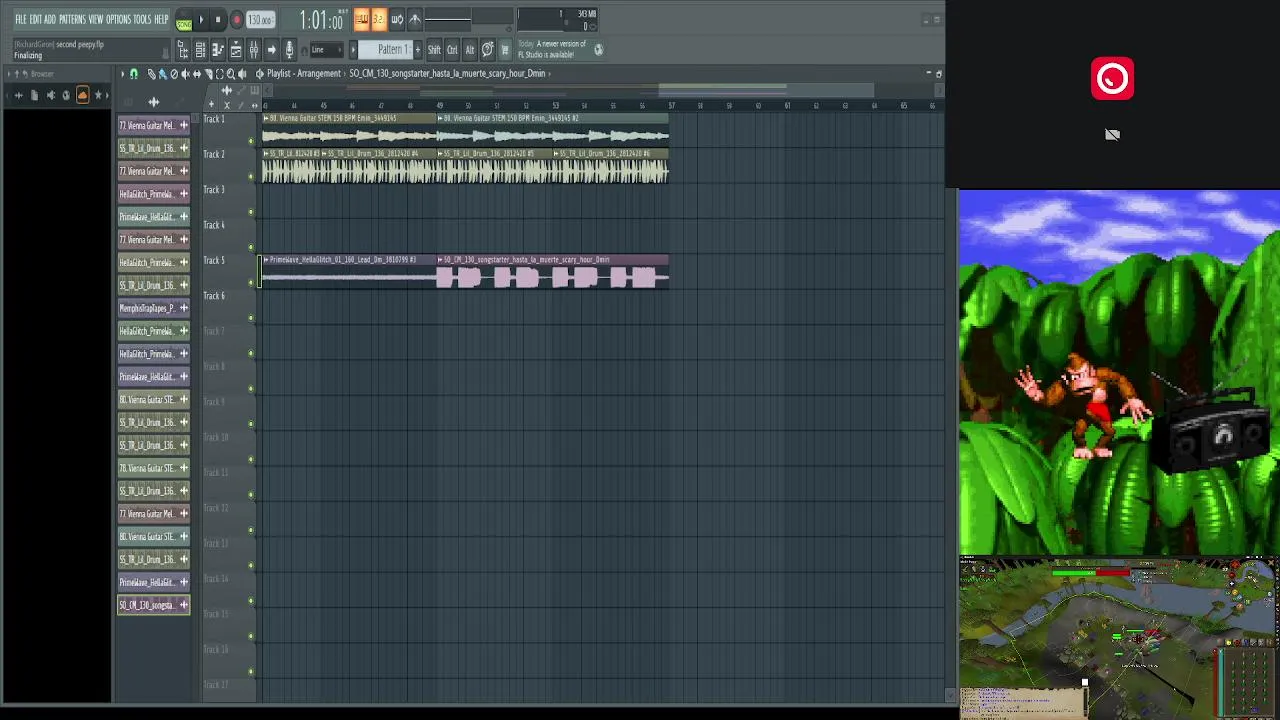Click the arrow left of Pattern 1
The height and width of the screenshot is (720, 1280).
point(353,49)
